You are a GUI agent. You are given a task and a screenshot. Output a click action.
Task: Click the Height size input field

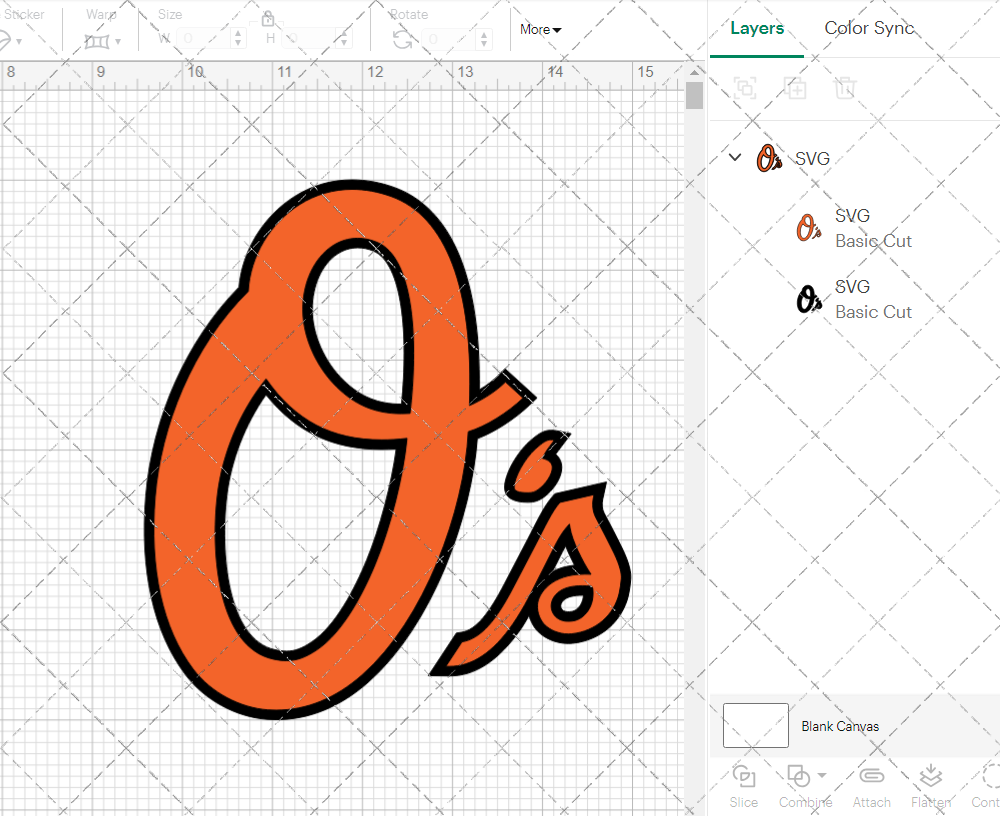pyautogui.click(x=309, y=38)
